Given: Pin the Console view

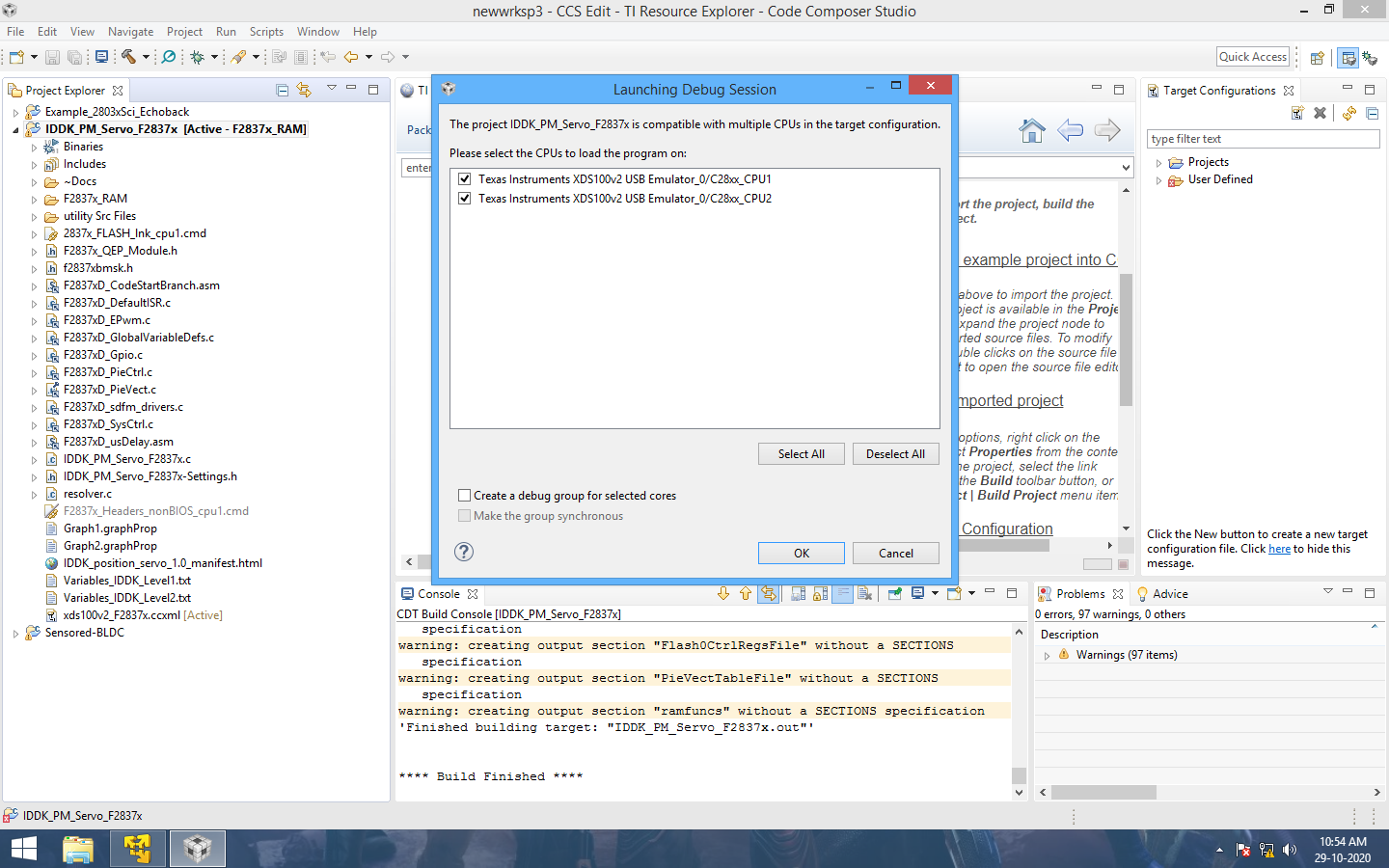Looking at the screenshot, I should (x=894, y=593).
